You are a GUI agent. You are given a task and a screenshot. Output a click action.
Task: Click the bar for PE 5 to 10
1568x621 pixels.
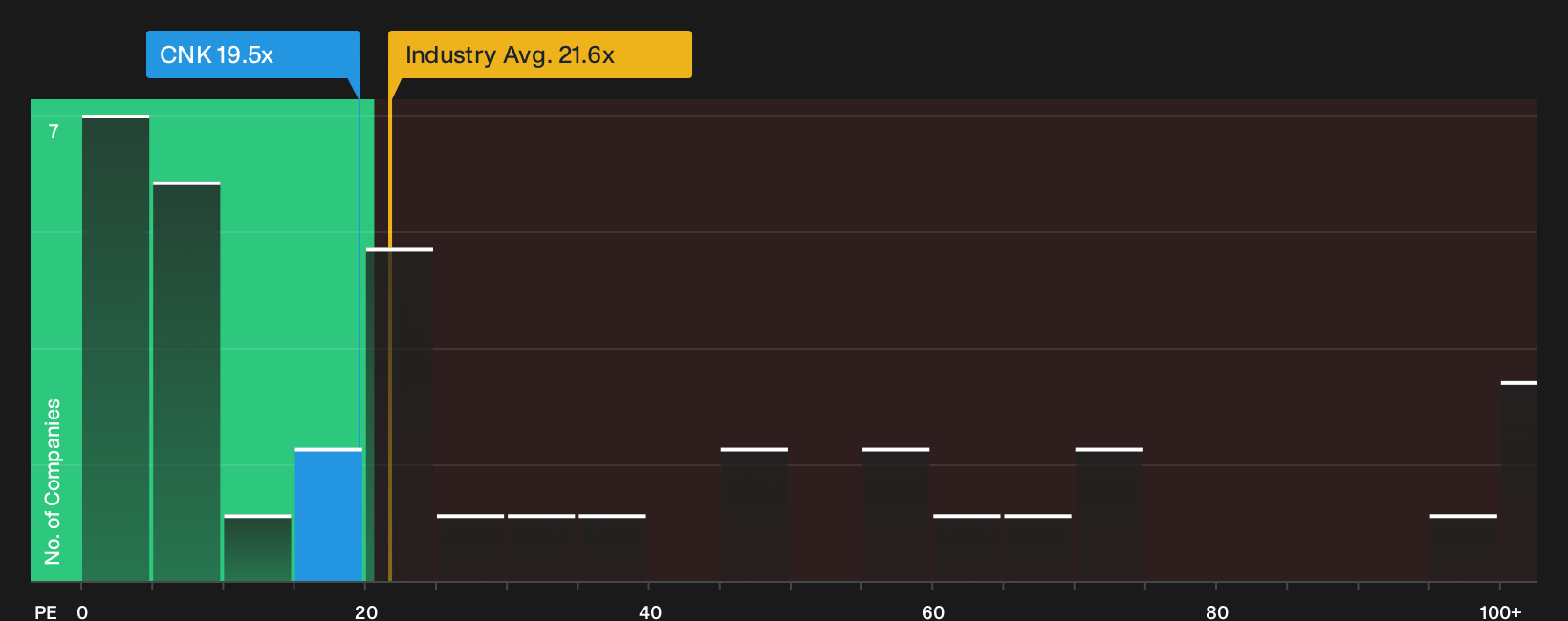coord(186,381)
